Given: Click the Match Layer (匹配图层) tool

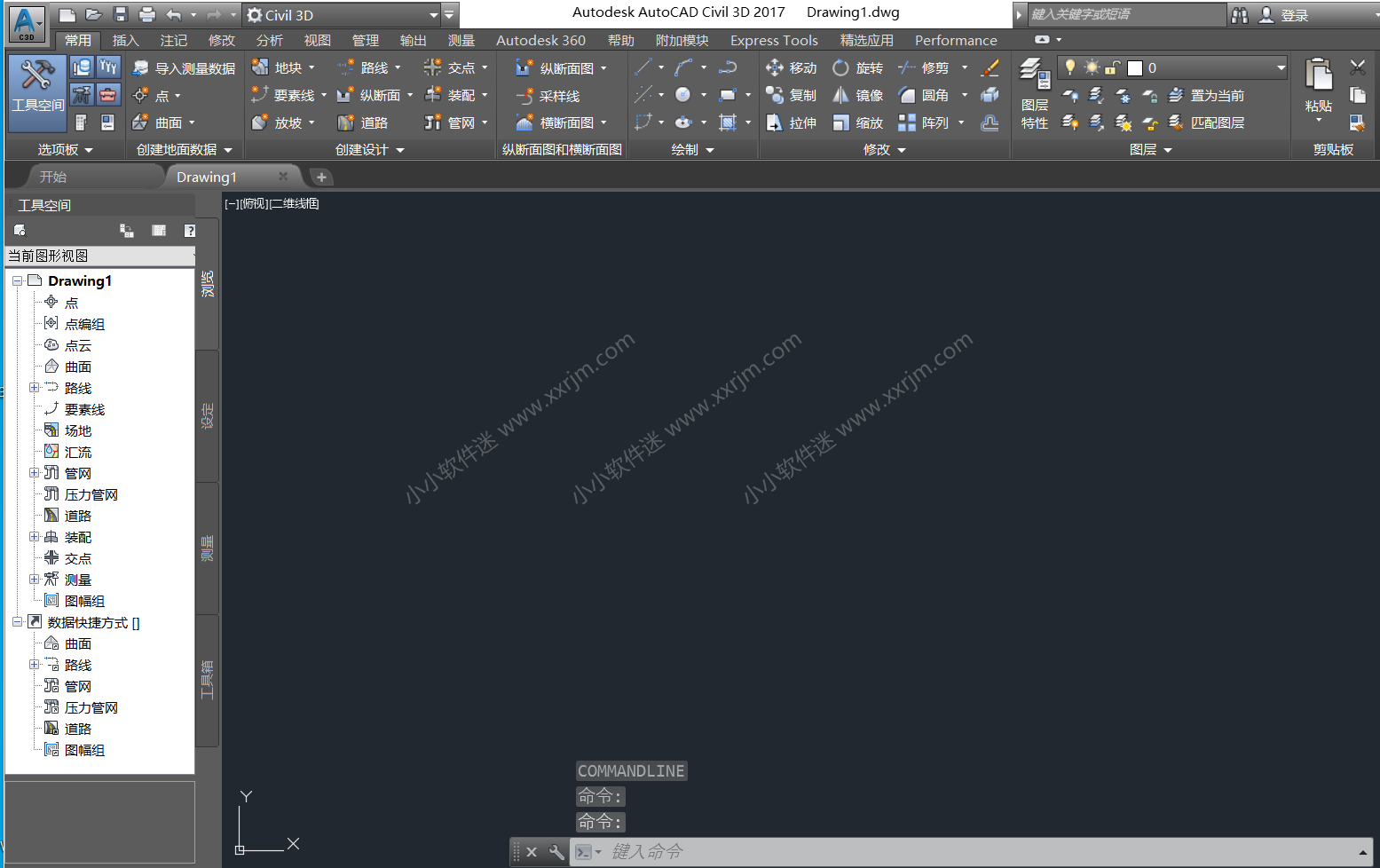Looking at the screenshot, I should (x=1206, y=122).
